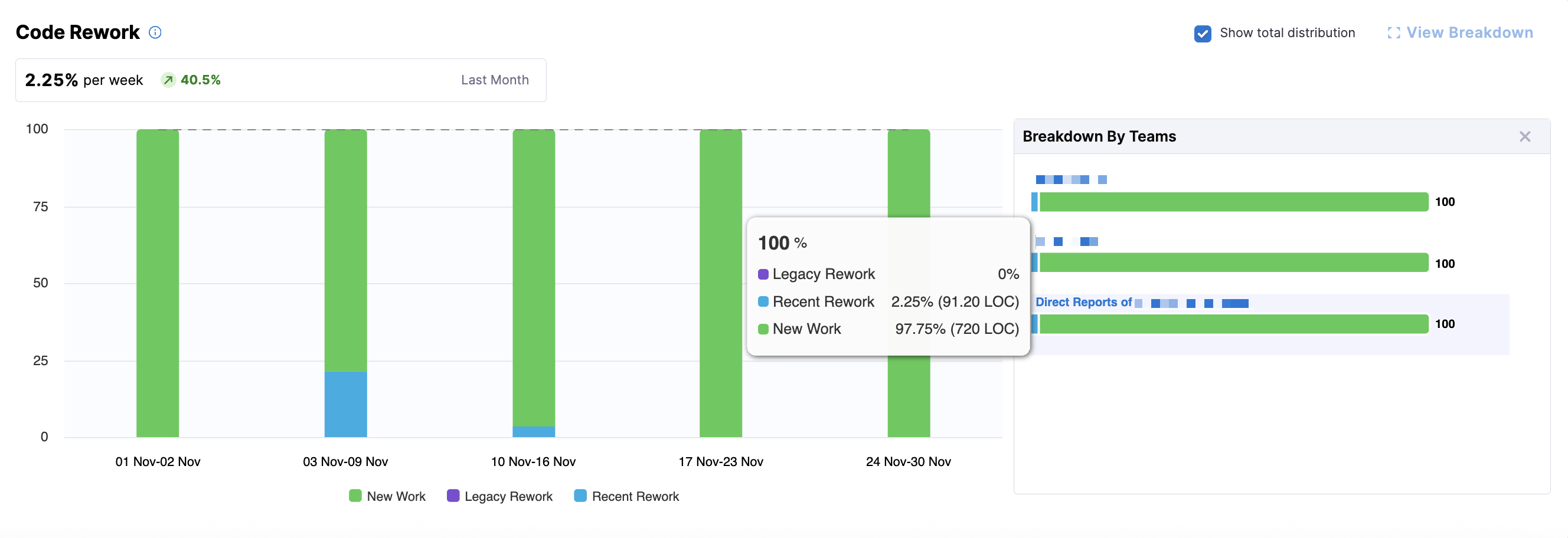Click the green upward trend arrow icon

169,80
